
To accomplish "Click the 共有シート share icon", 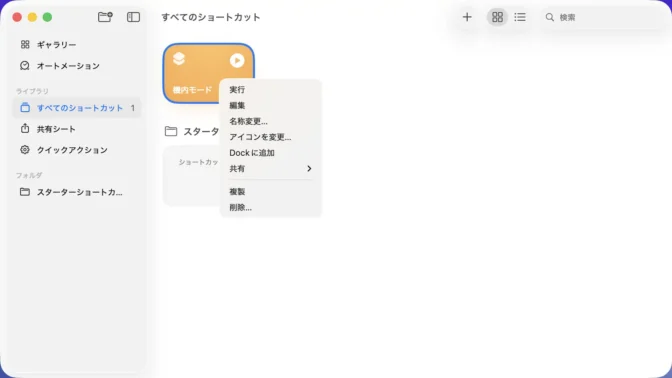I will (x=25, y=129).
